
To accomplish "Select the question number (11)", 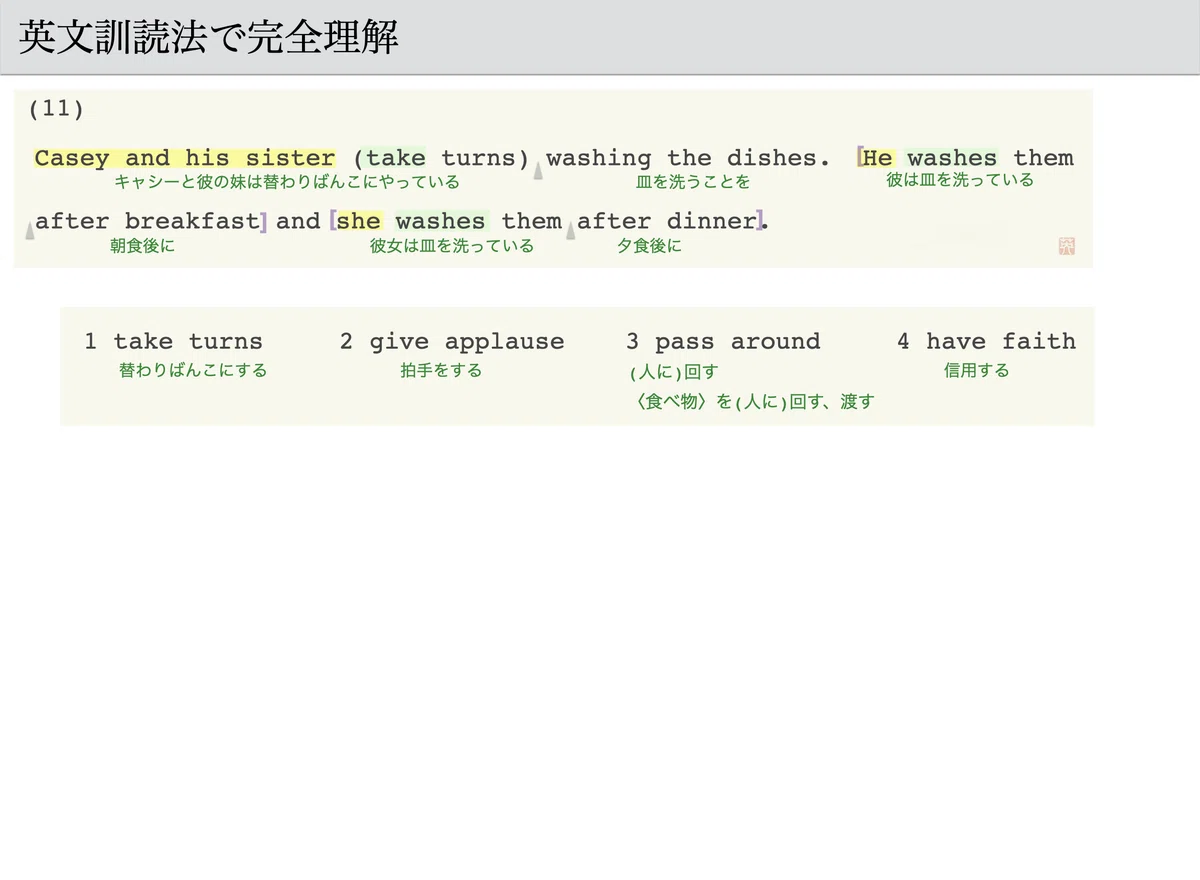I will 57,109.
